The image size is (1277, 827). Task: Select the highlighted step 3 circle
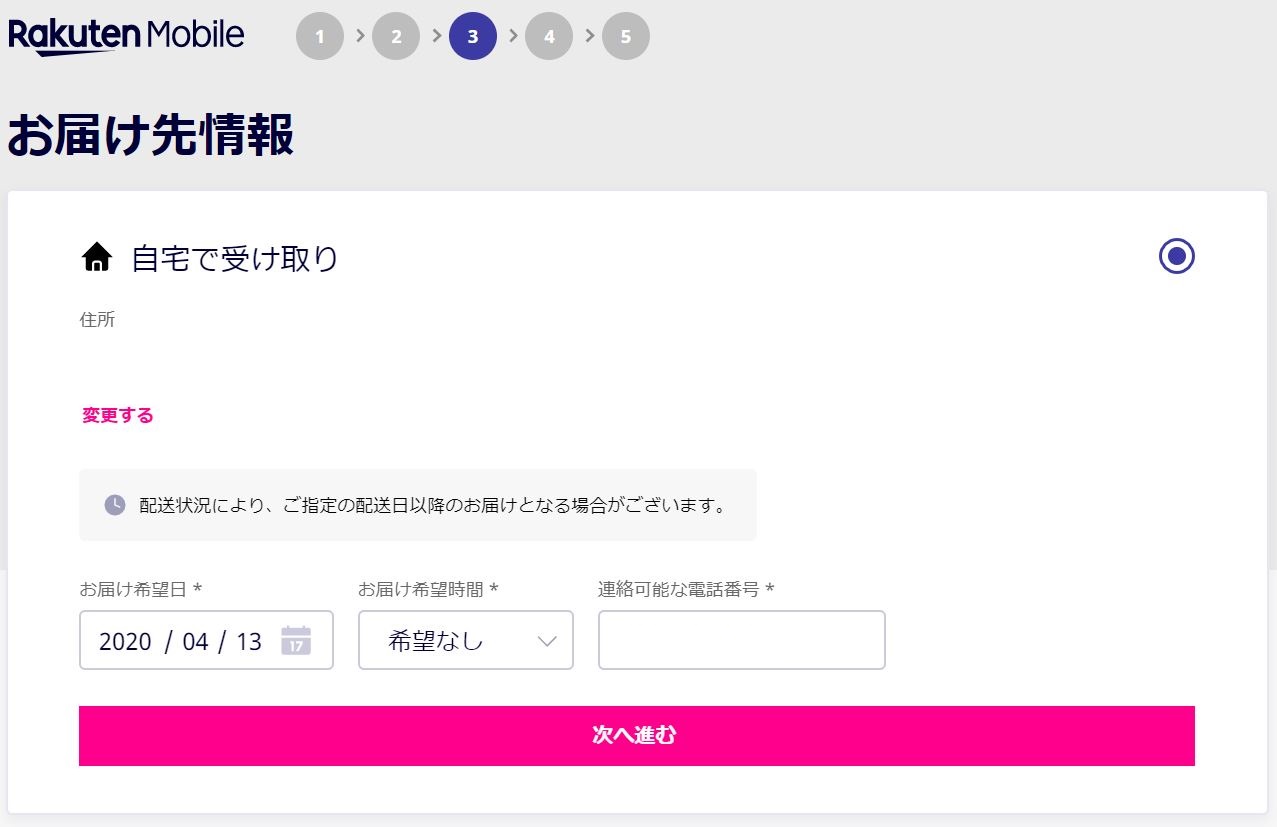(x=473, y=37)
